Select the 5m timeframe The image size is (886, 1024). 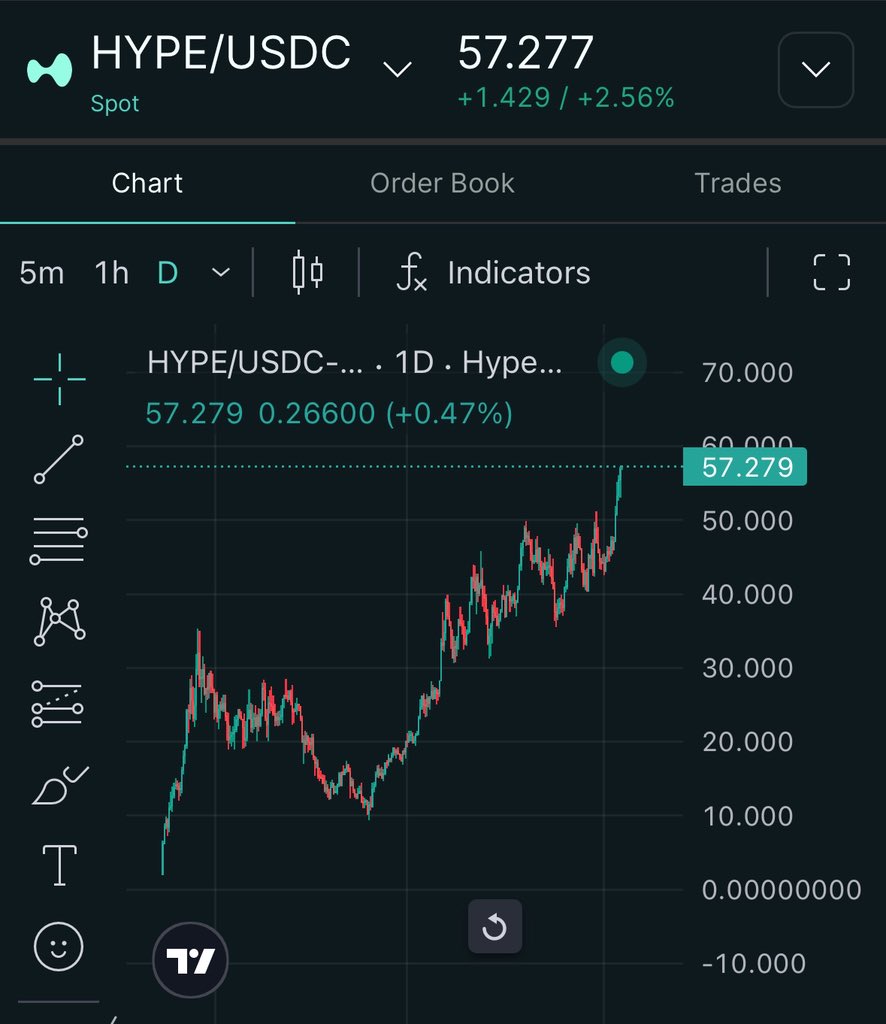coord(42,273)
